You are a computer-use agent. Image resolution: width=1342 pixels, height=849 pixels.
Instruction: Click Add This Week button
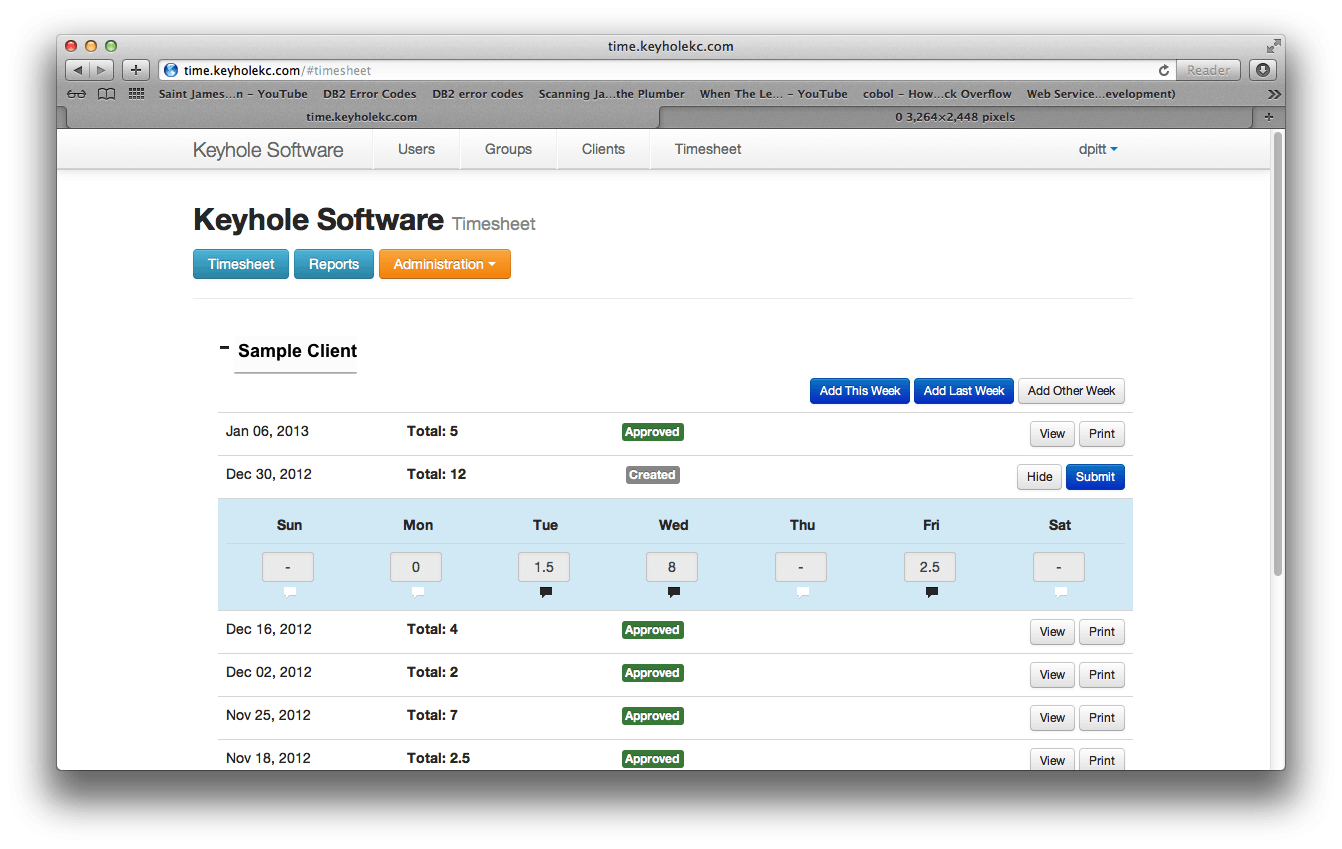[x=859, y=391]
